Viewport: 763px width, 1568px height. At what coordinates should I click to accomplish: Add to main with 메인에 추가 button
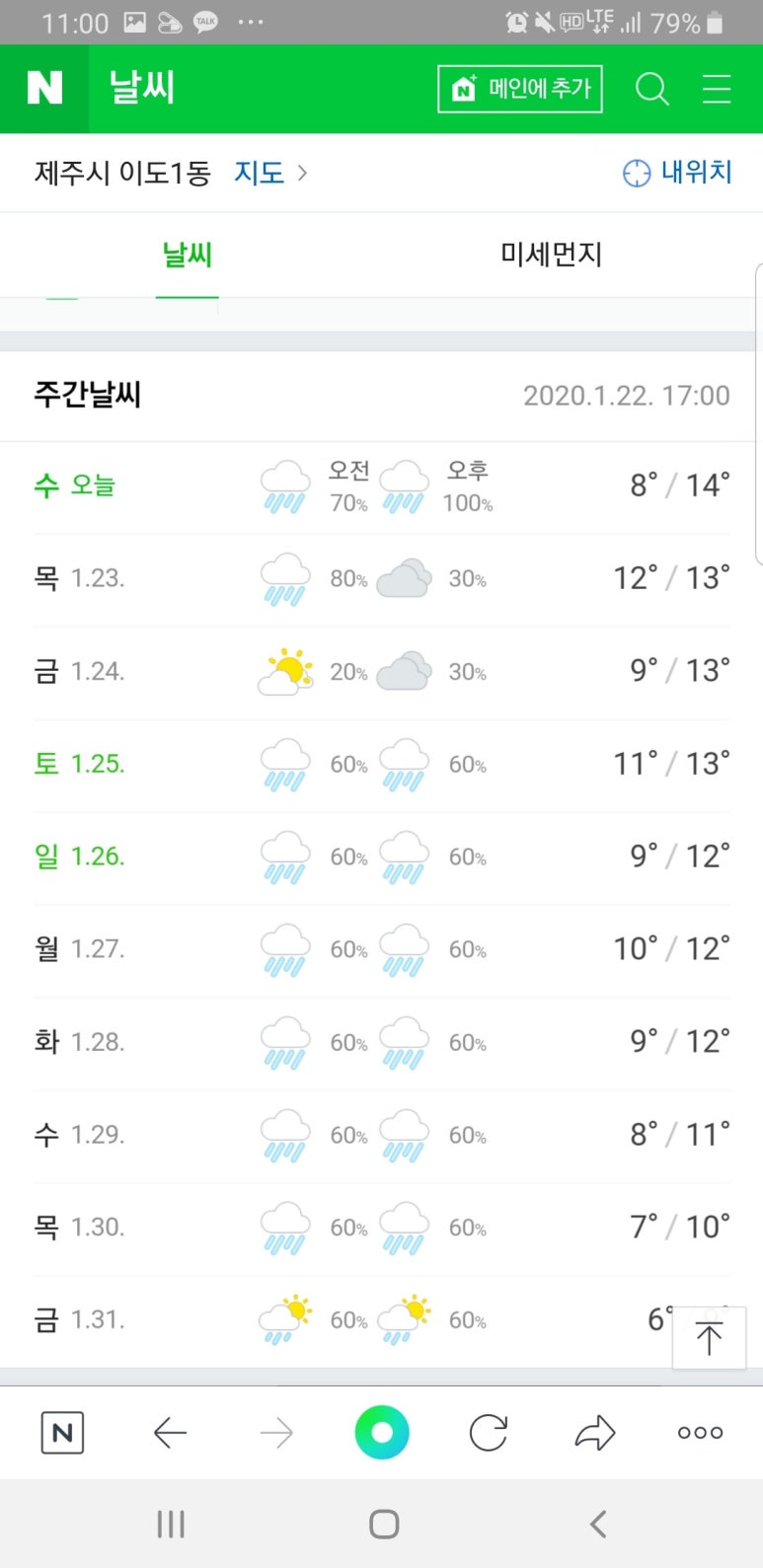[520, 89]
